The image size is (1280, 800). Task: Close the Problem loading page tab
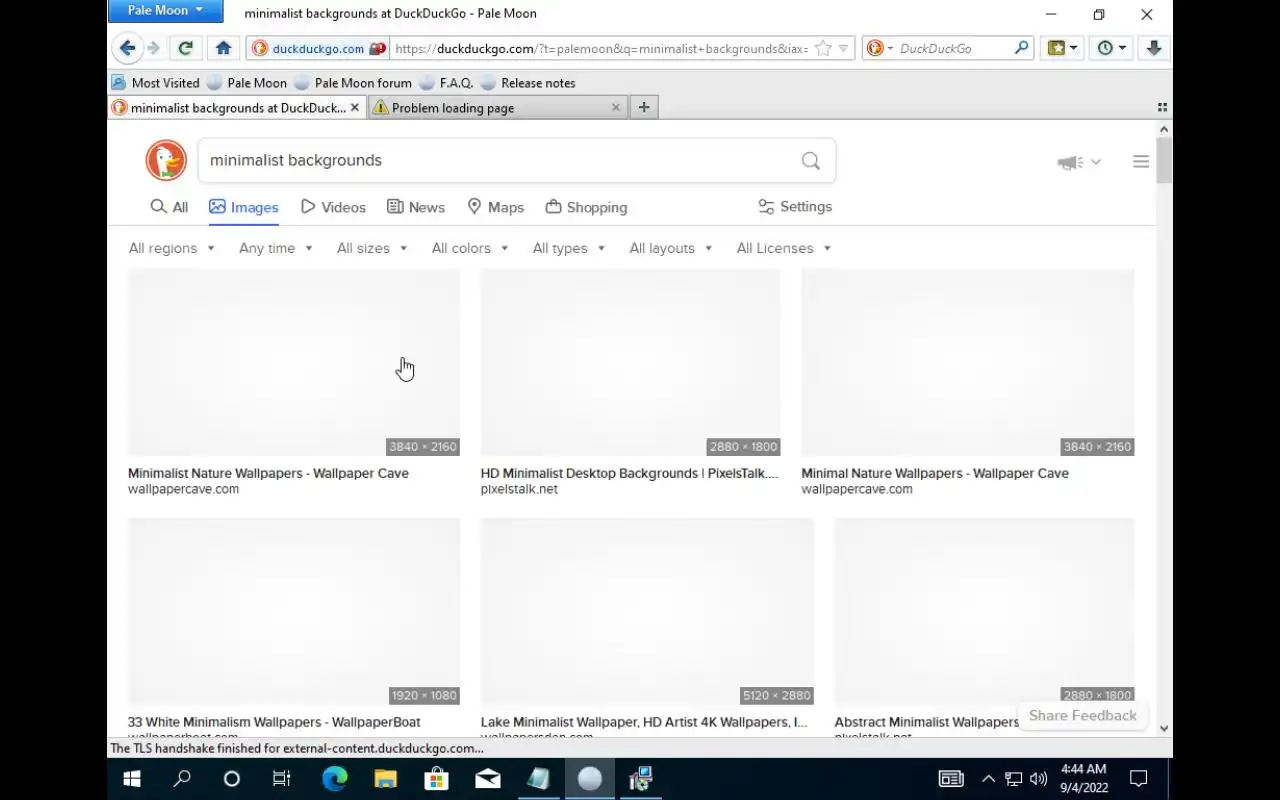point(616,107)
